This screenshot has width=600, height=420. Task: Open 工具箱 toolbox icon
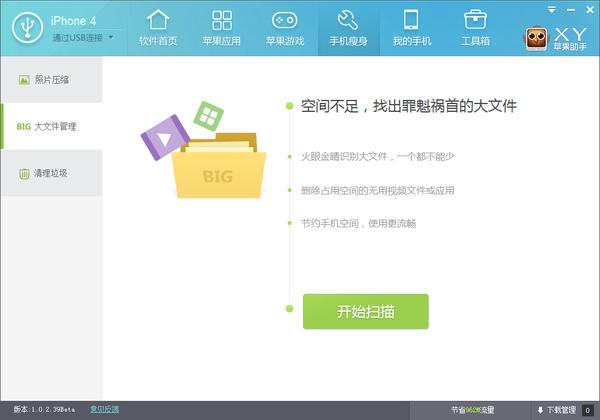(475, 20)
